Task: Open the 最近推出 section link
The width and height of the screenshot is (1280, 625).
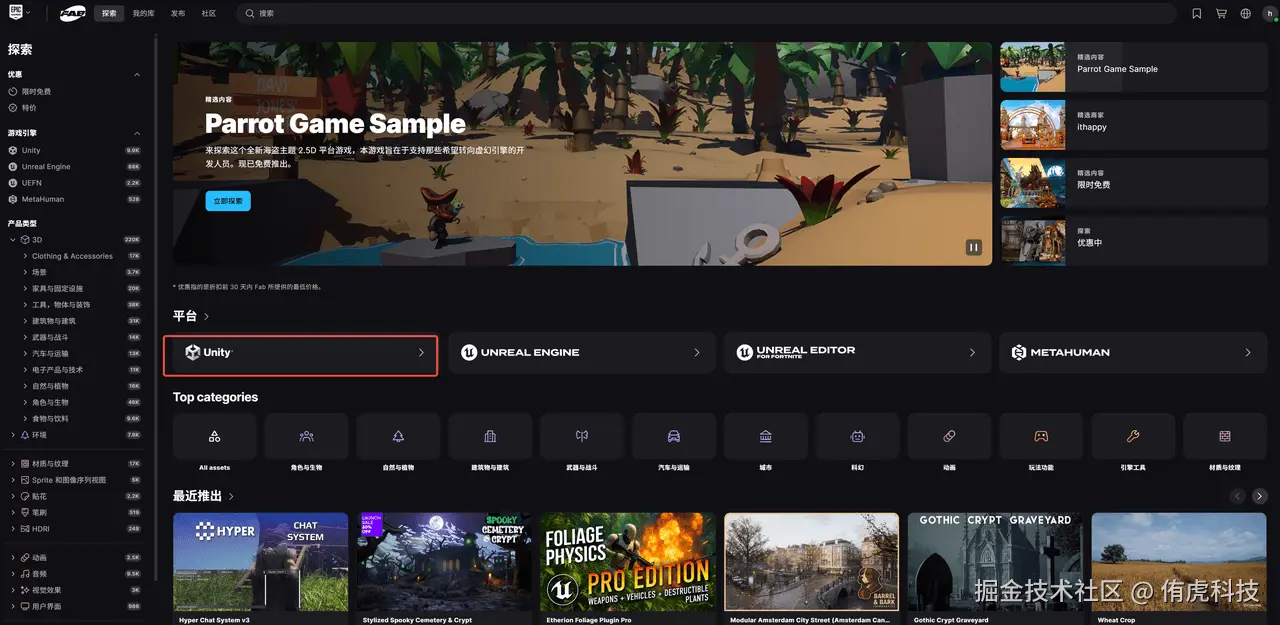Action: click(x=204, y=496)
